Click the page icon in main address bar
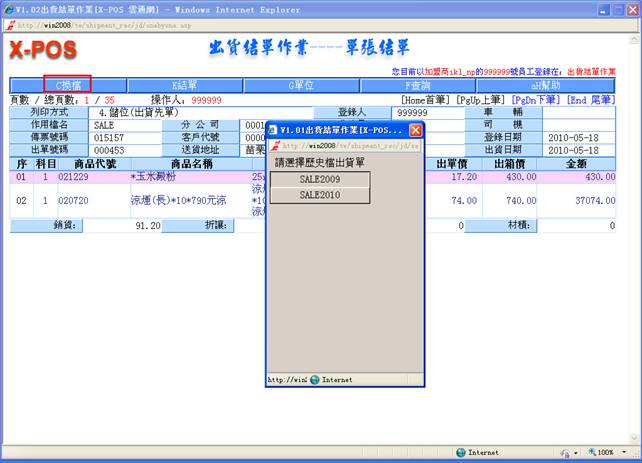This screenshot has width=642, height=463. (x=11, y=24)
